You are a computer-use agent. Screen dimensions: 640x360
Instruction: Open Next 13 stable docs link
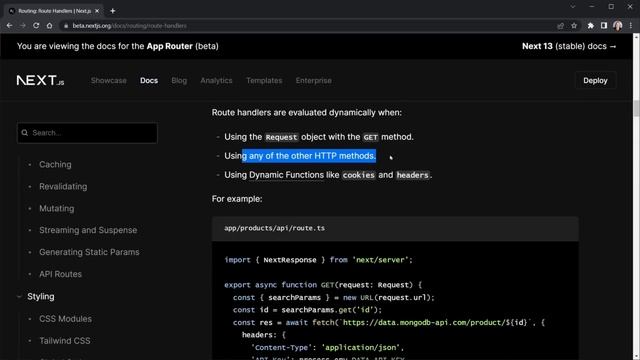pyautogui.click(x=569, y=46)
